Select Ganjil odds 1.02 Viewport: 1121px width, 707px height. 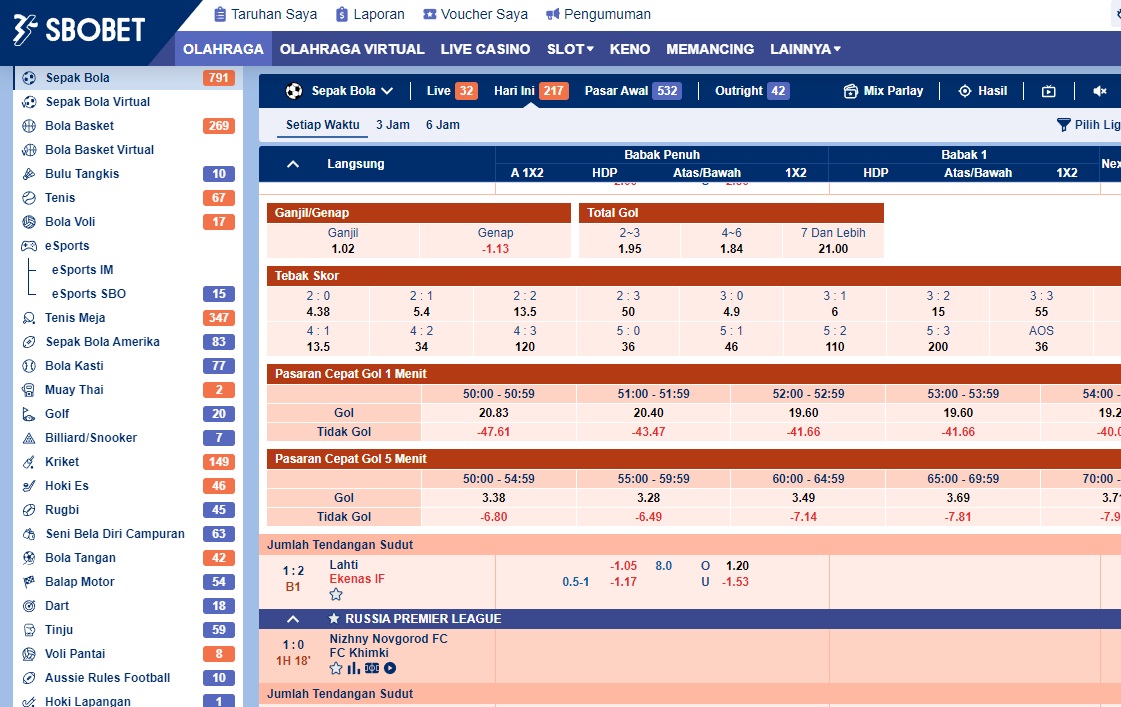coord(343,249)
